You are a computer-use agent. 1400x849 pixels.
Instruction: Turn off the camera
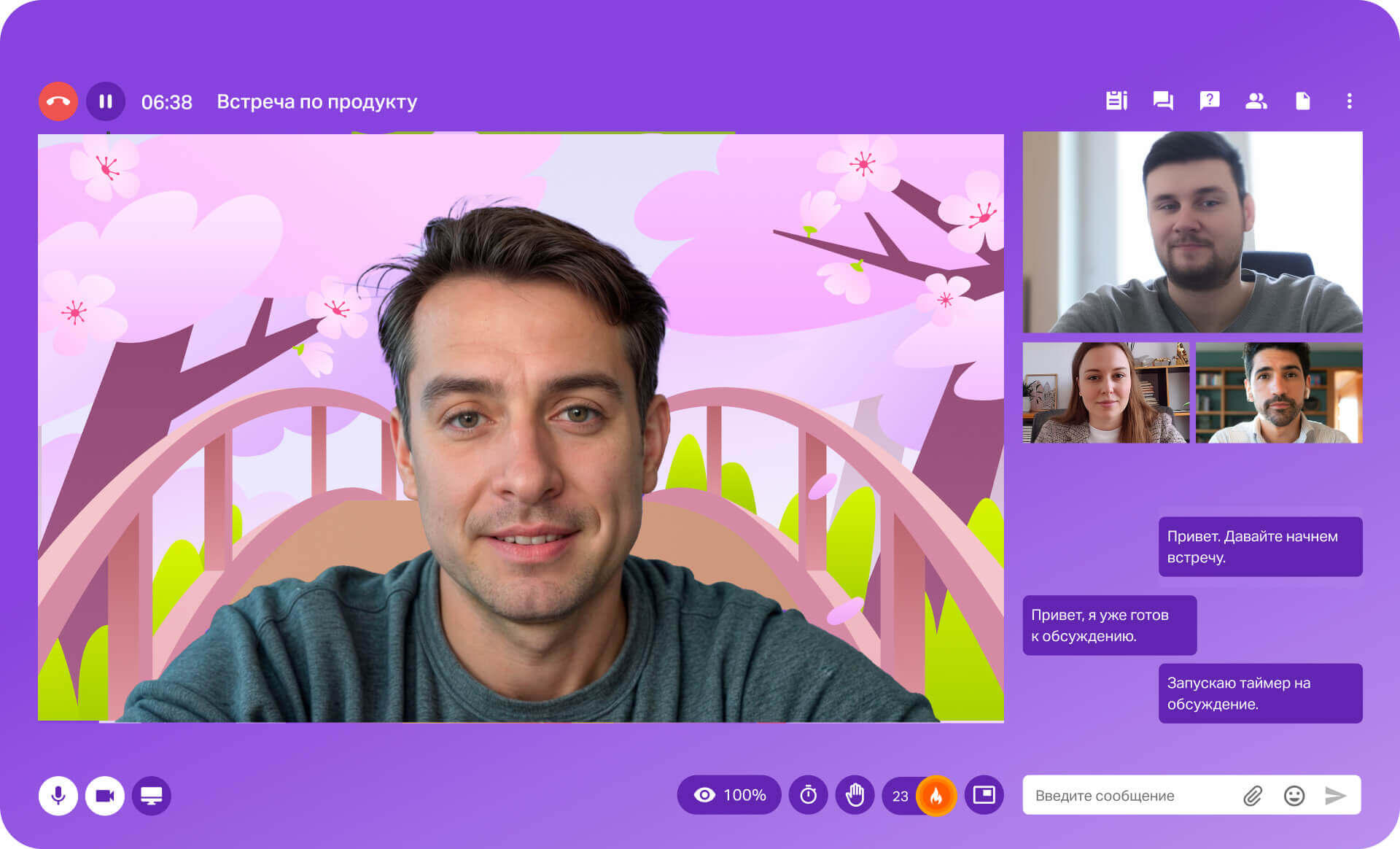pyautogui.click(x=105, y=795)
